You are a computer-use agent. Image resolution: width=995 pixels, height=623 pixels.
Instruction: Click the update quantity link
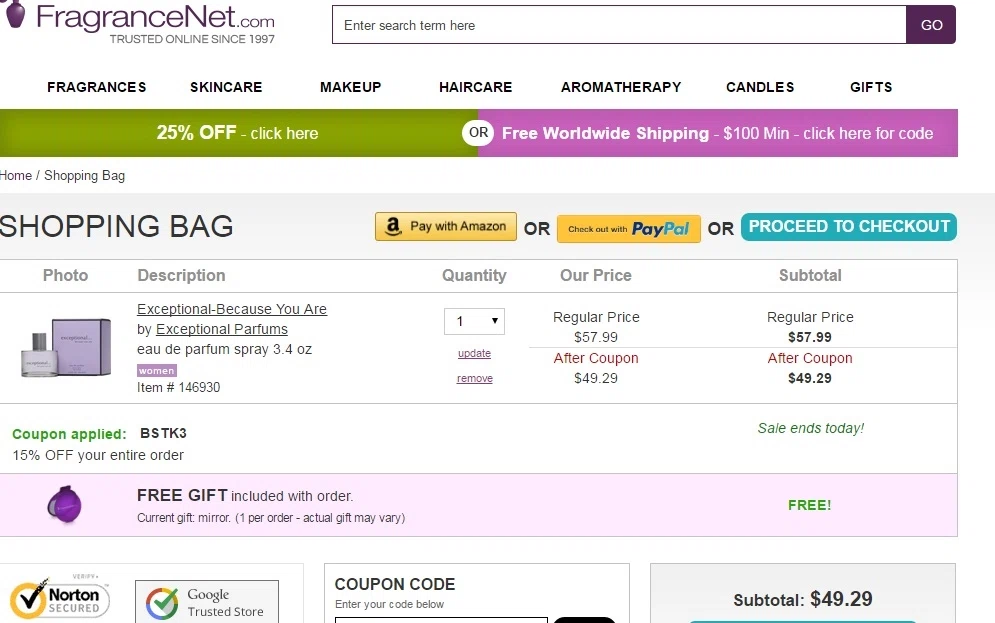[474, 353]
